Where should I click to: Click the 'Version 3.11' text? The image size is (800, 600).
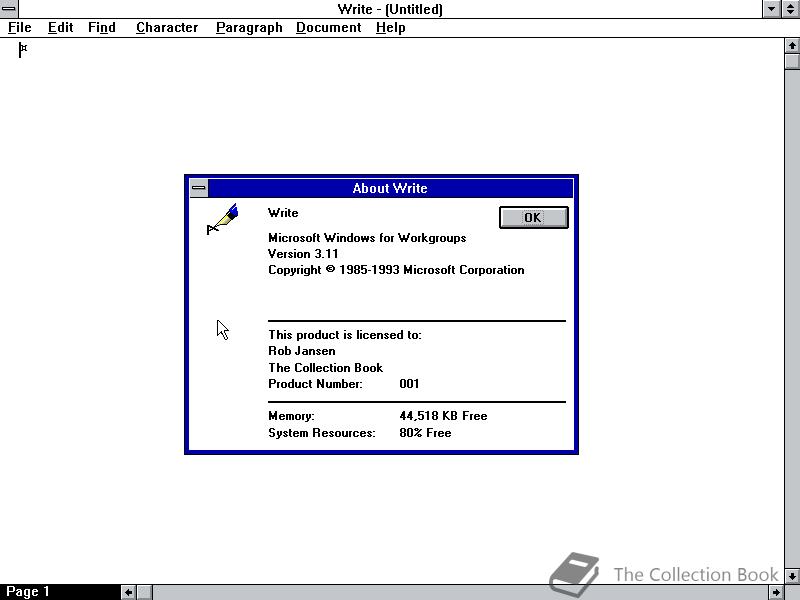(303, 254)
